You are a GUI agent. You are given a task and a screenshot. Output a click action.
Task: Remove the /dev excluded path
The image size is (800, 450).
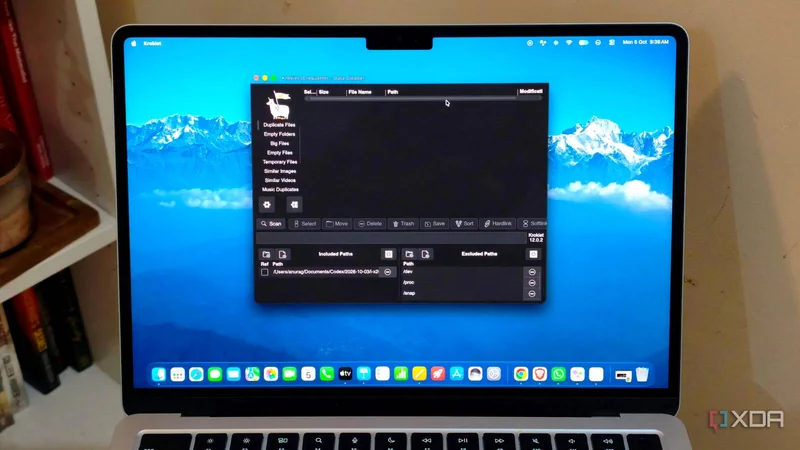532,272
